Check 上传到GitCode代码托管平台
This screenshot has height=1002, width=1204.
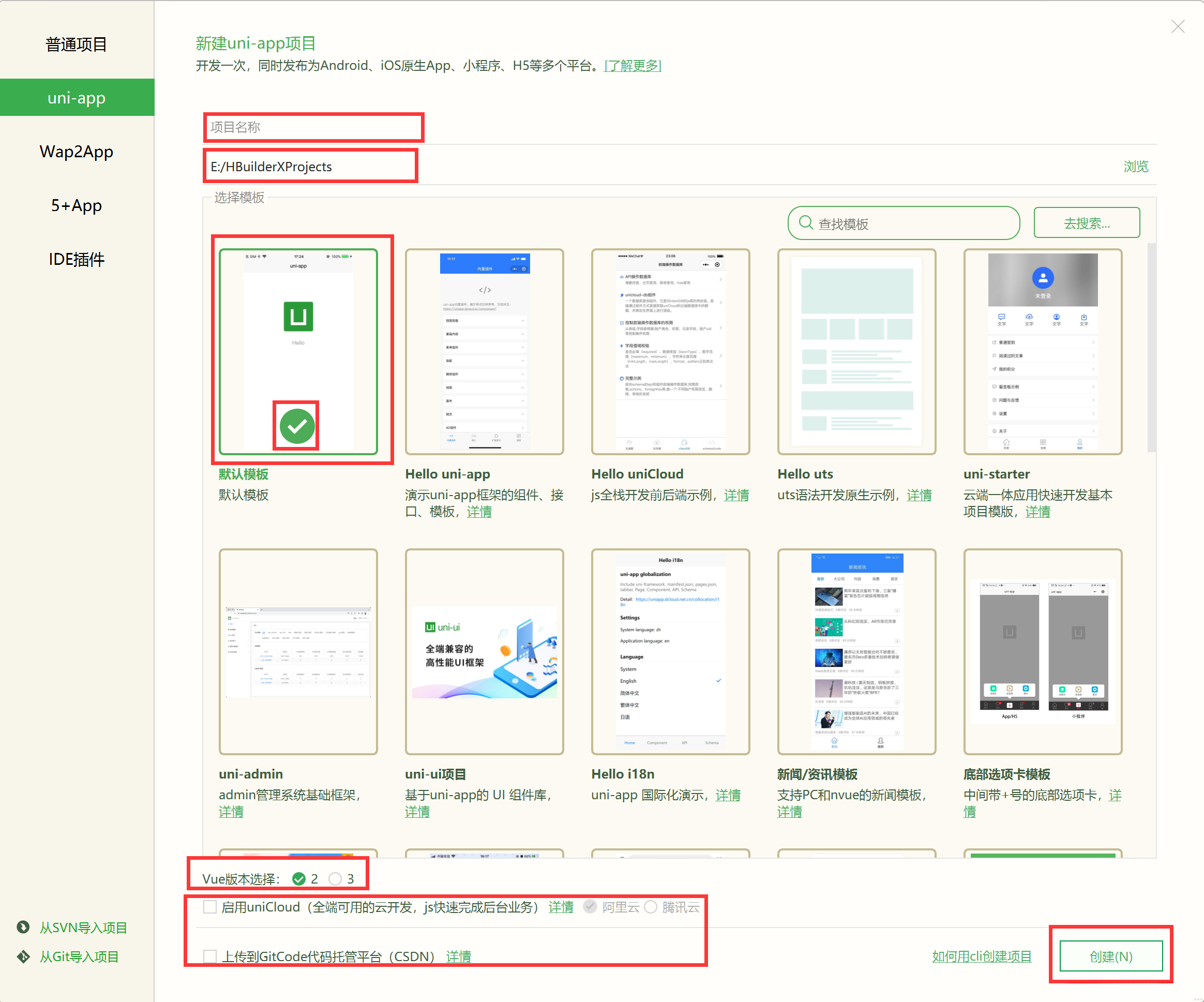(x=210, y=956)
